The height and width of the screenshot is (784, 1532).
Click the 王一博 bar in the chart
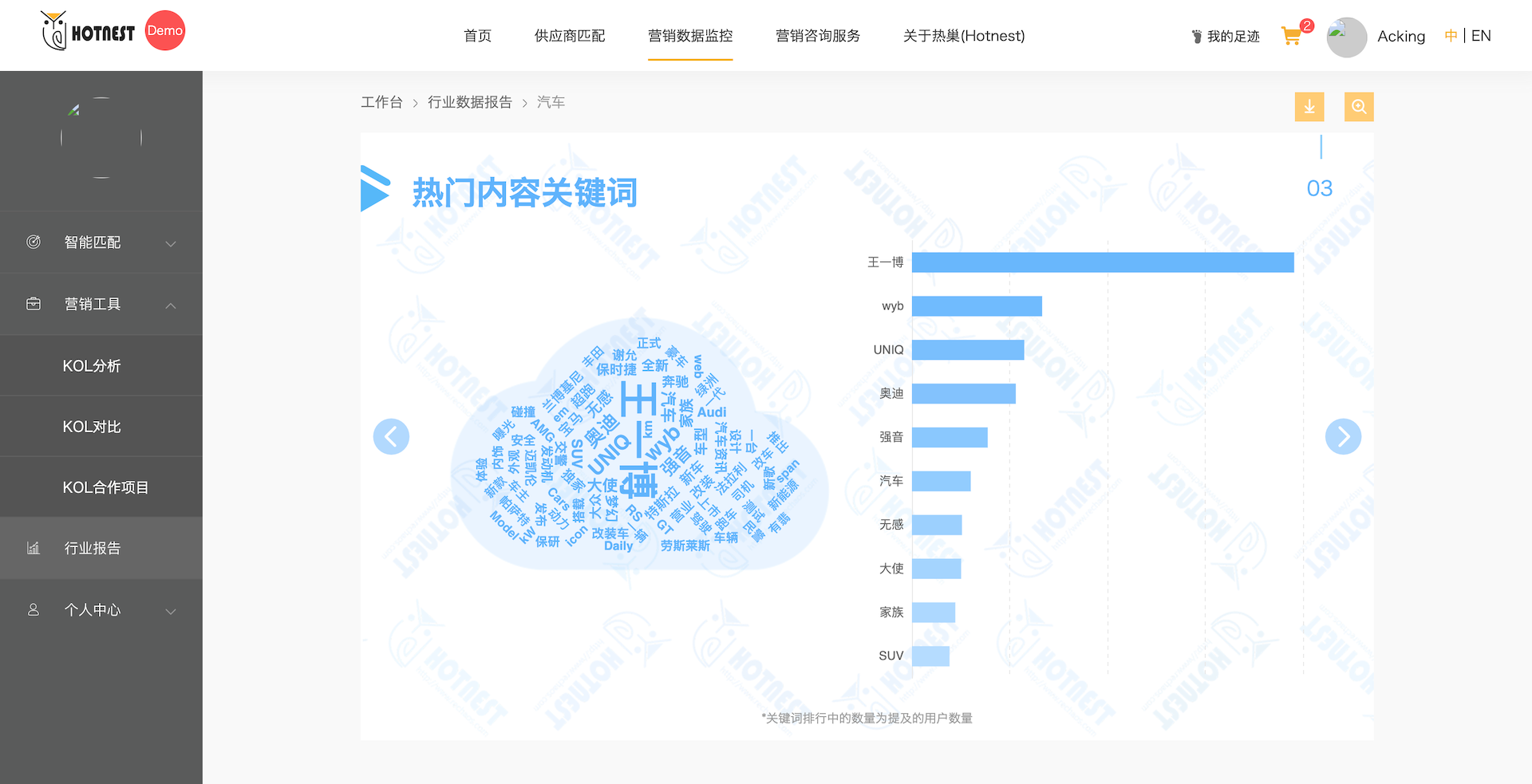[1102, 262]
